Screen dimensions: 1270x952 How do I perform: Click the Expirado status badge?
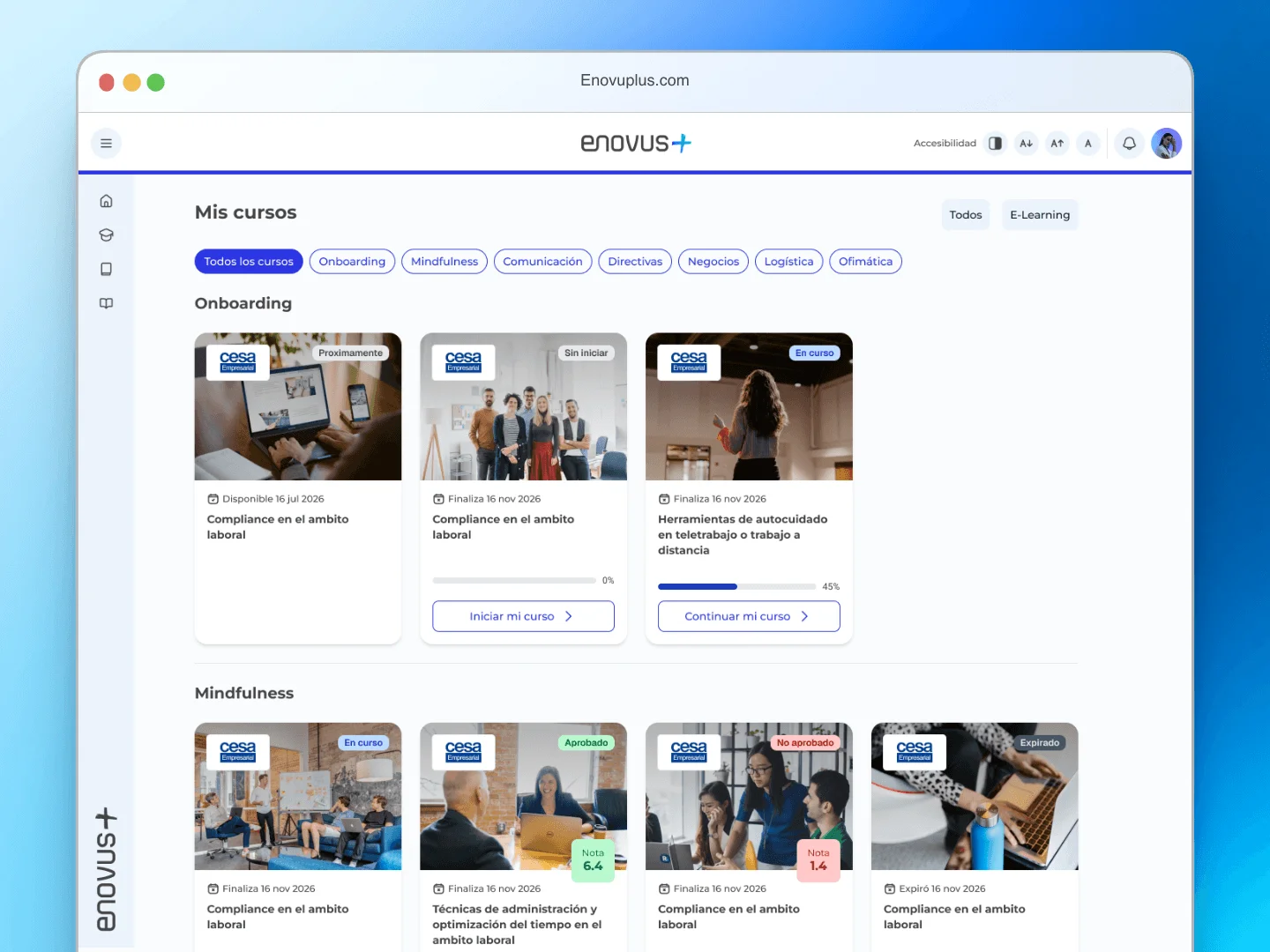pyautogui.click(x=1040, y=743)
